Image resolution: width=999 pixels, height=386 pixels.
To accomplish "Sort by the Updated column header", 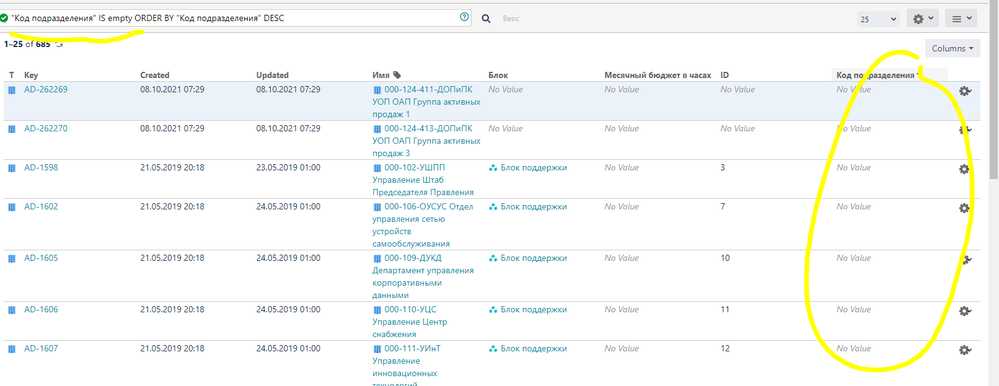I will tap(272, 75).
